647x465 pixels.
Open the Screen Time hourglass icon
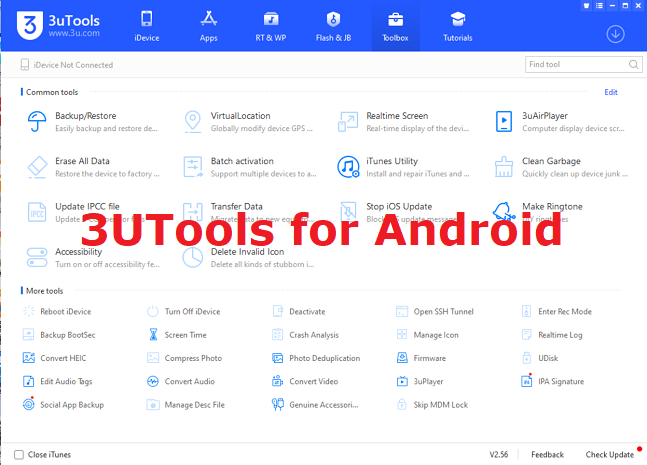(153, 335)
